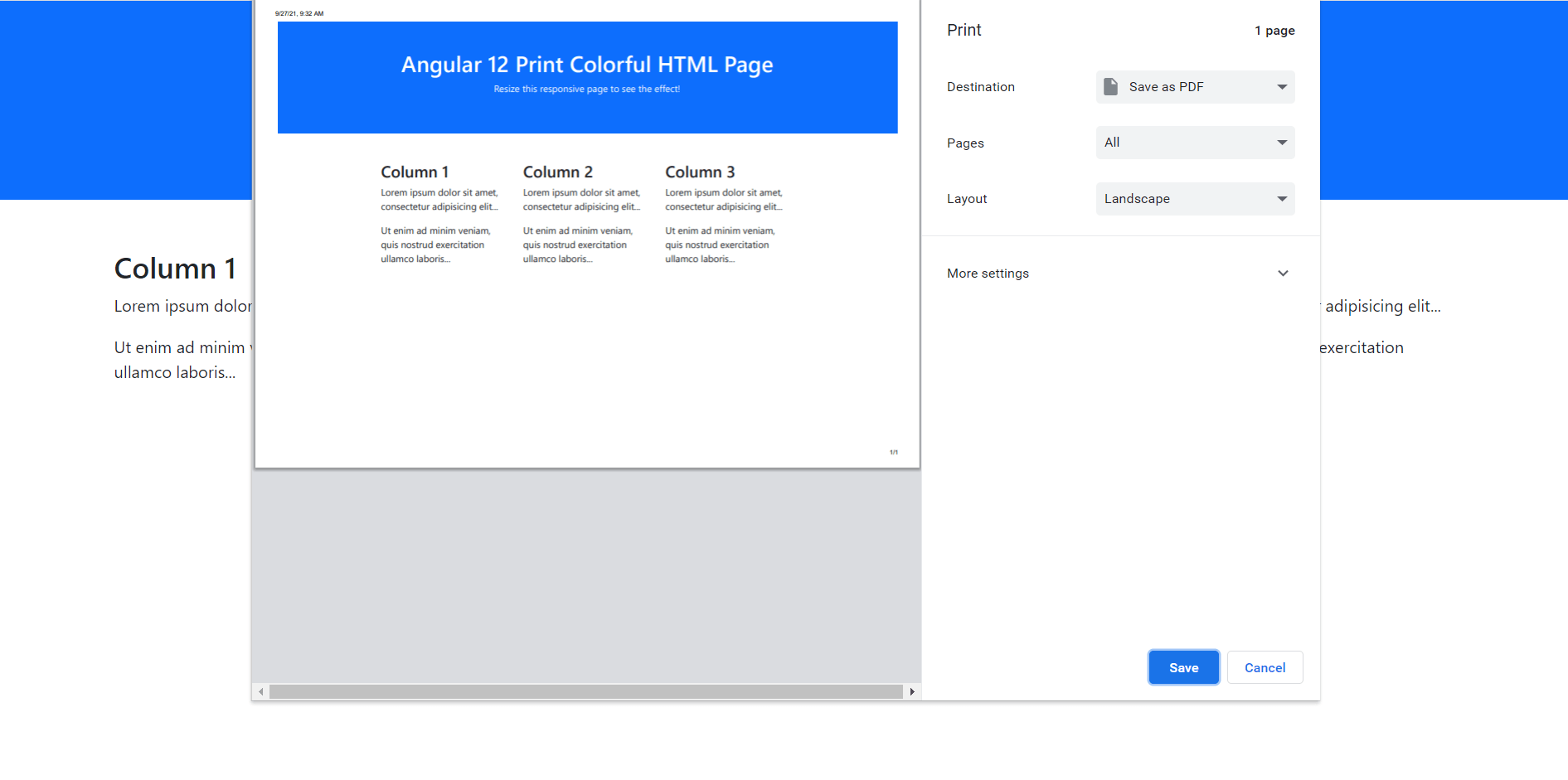Click the document icon beside Save as PDF
The width and height of the screenshot is (1568, 780).
1110,86
